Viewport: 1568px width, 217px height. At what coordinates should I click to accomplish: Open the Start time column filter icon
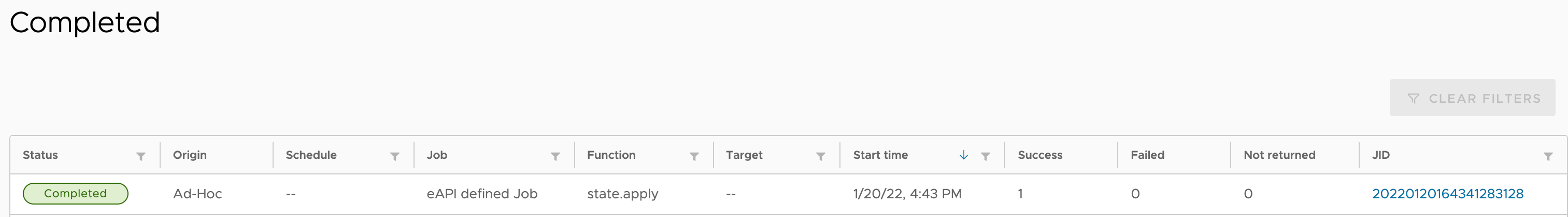(986, 157)
